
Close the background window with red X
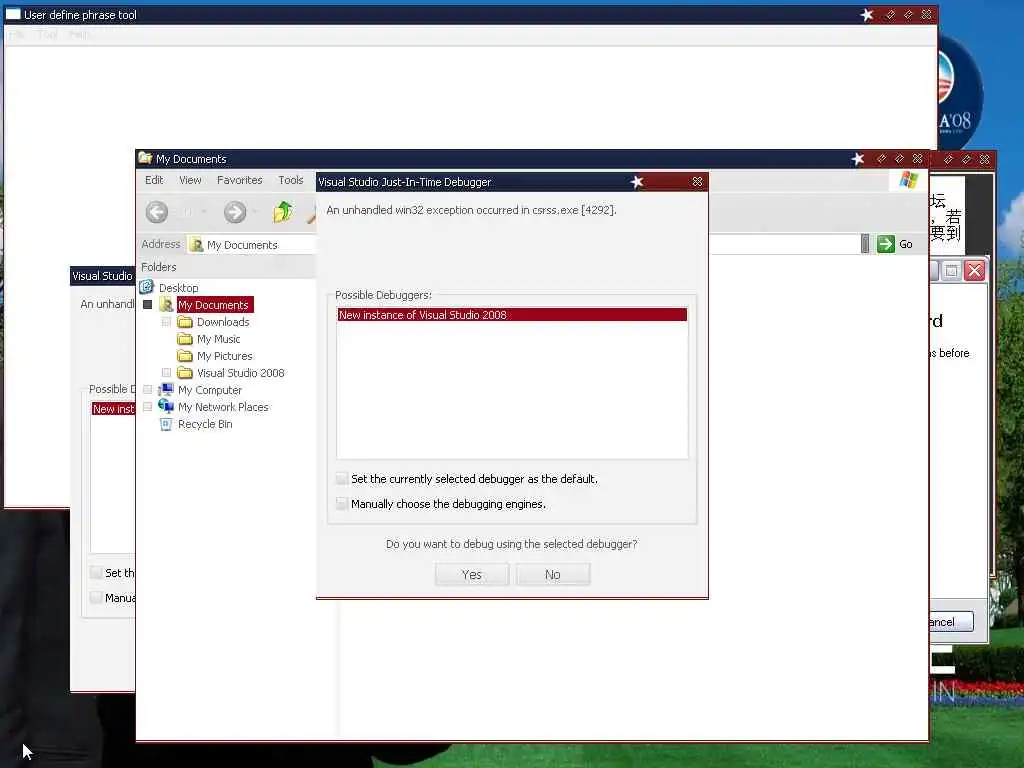(974, 270)
